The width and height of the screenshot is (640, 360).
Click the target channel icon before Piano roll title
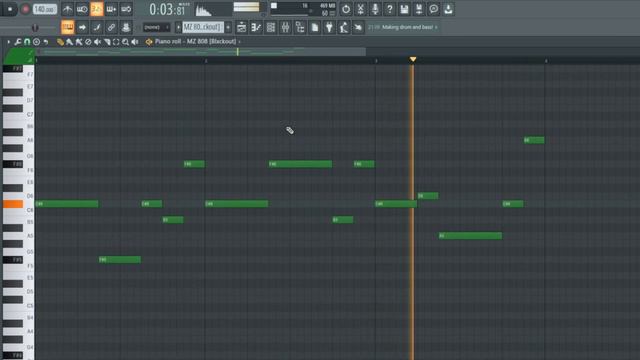(x=149, y=42)
